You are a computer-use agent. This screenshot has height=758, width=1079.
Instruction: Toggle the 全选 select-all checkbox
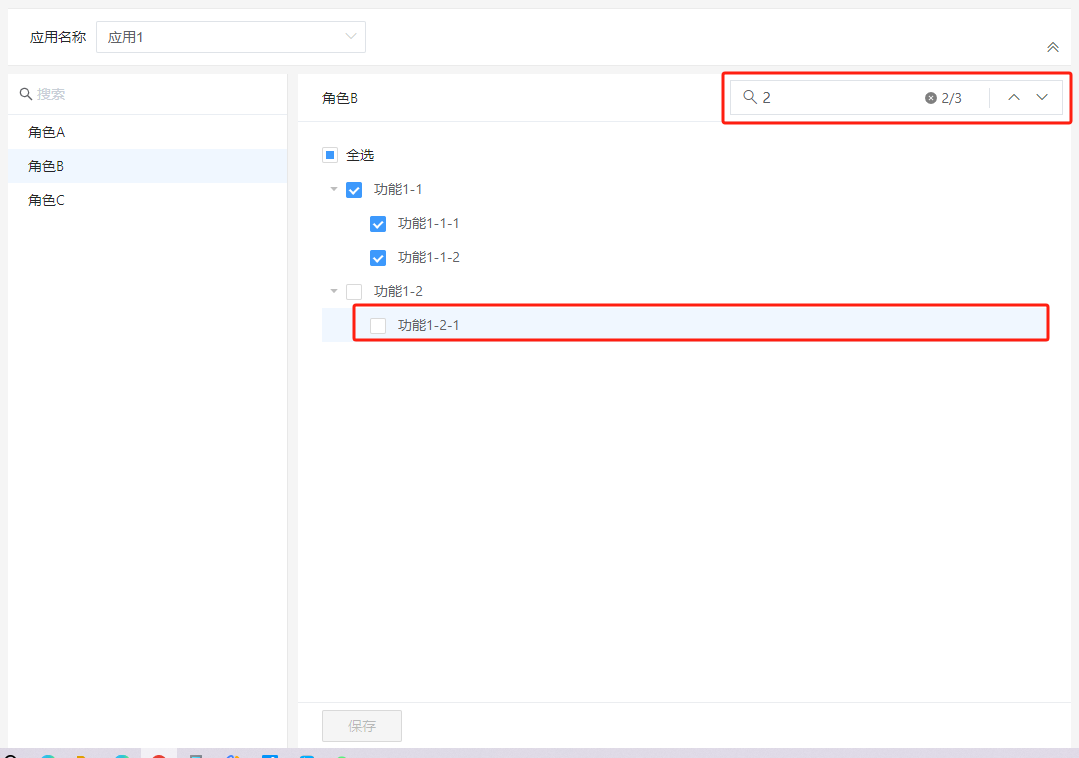pyautogui.click(x=330, y=155)
